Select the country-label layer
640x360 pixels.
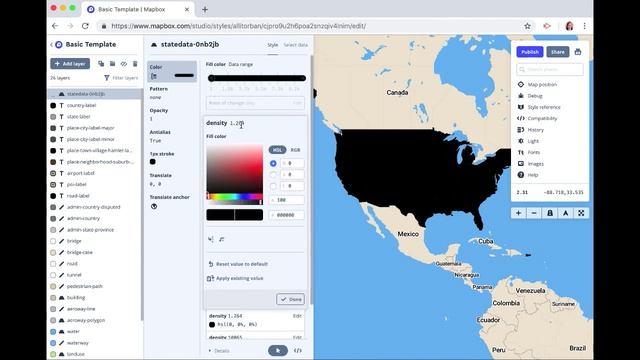95,105
